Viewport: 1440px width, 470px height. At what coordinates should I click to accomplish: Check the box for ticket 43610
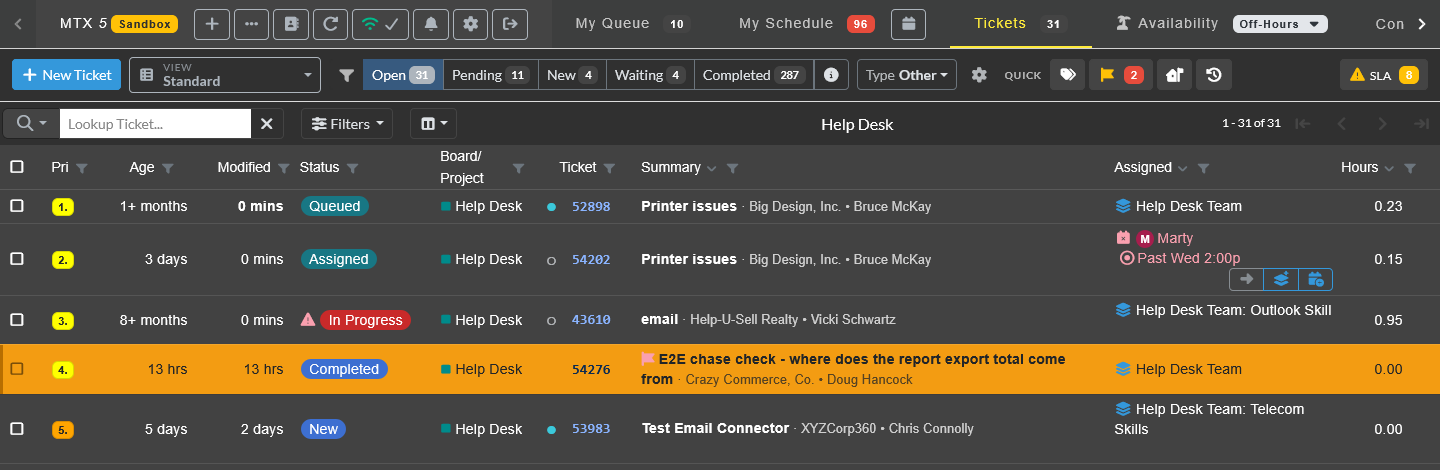(17, 320)
